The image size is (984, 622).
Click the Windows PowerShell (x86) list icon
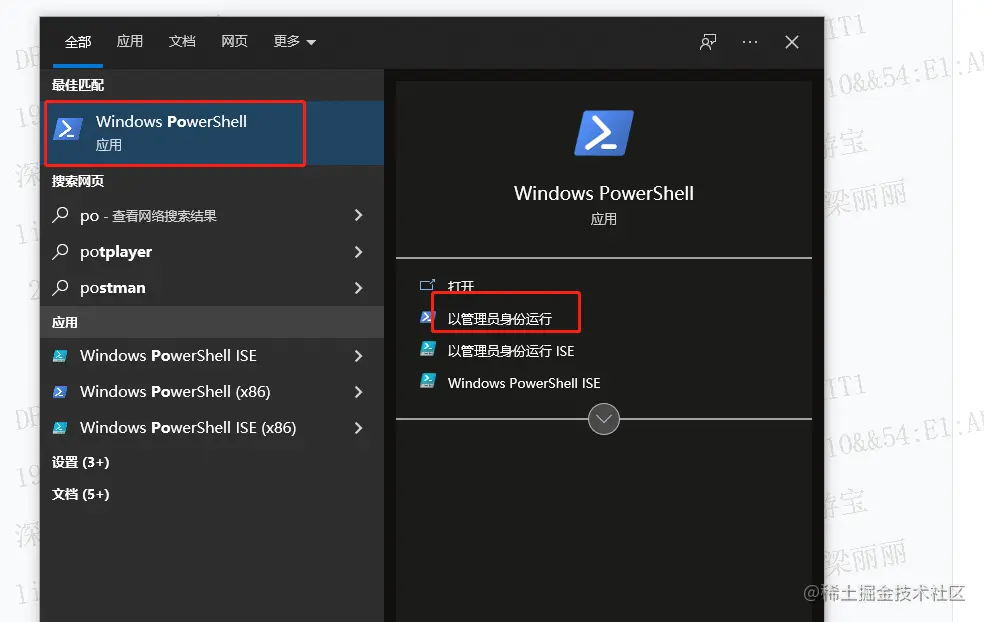60,392
